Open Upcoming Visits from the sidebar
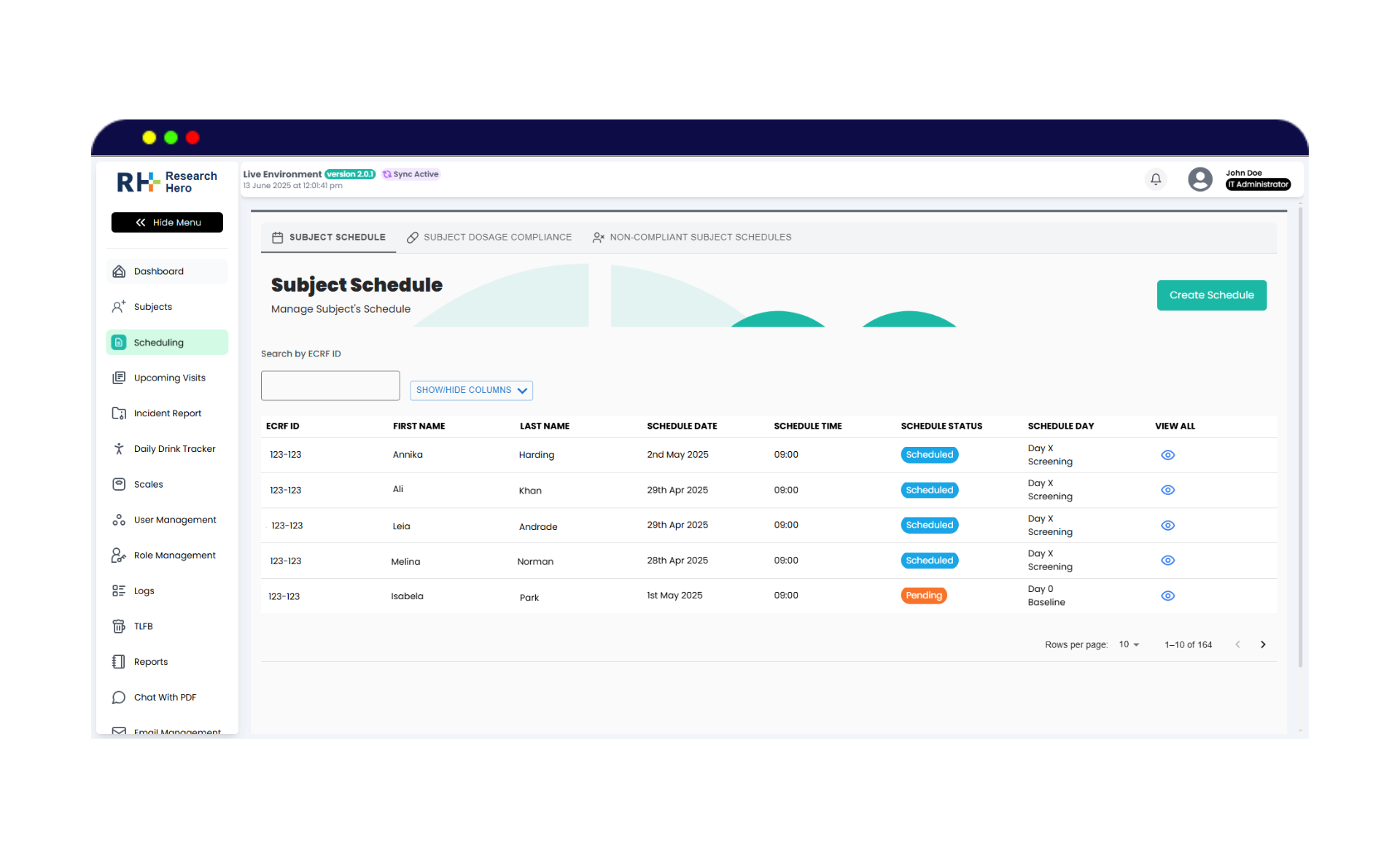 coord(167,378)
